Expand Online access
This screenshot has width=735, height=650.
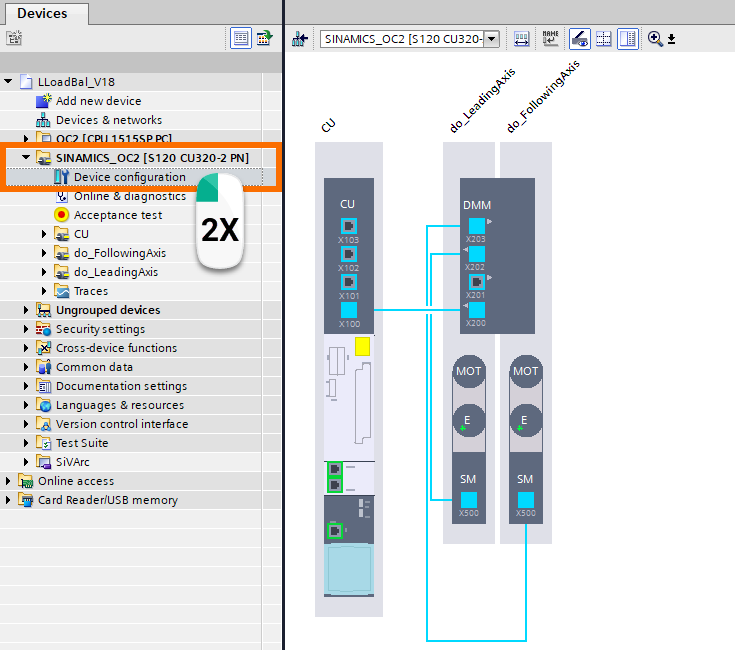coord(8,481)
